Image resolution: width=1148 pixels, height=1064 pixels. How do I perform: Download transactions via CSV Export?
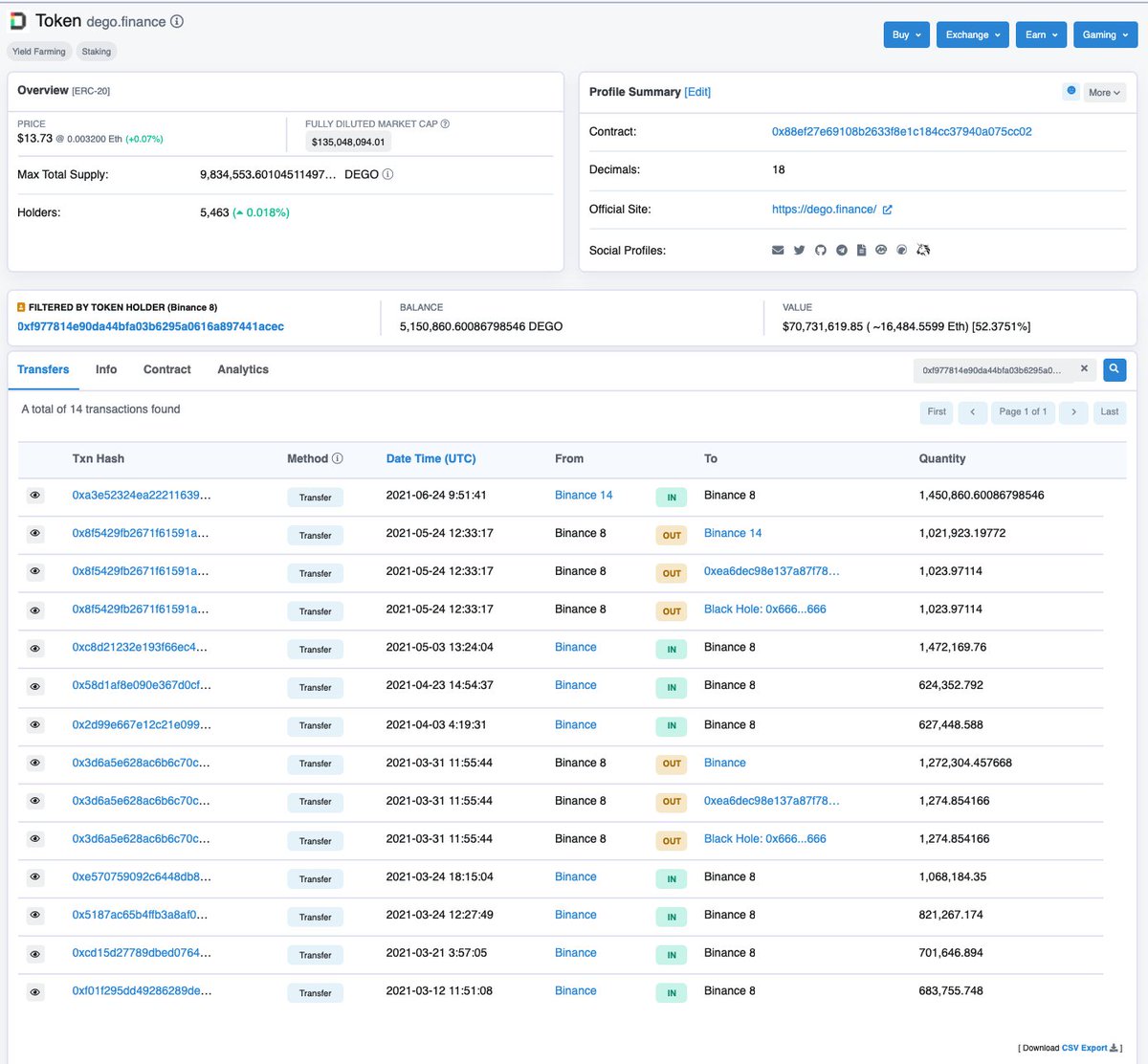[x=1085, y=1047]
